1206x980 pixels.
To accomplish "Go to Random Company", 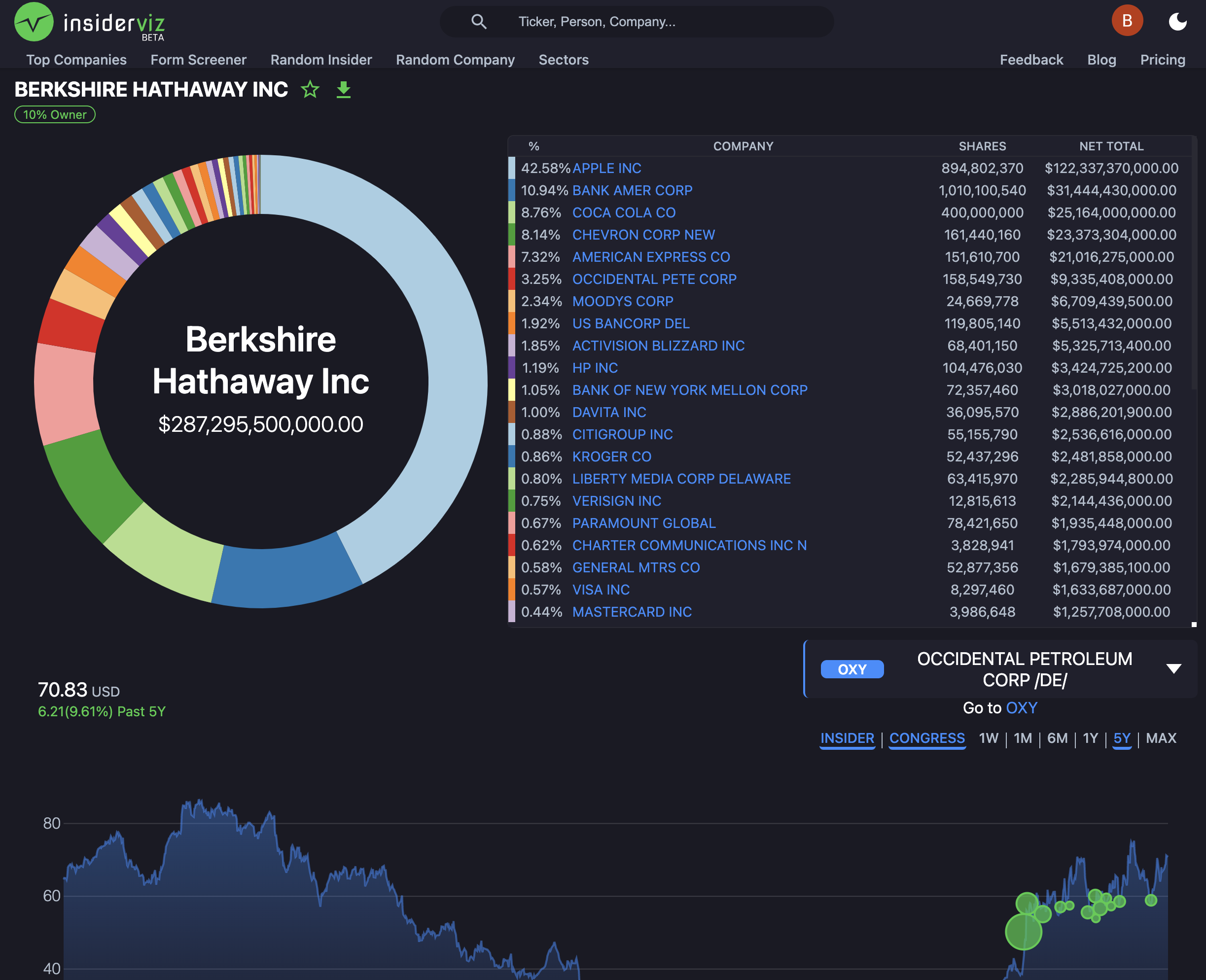I will [455, 60].
